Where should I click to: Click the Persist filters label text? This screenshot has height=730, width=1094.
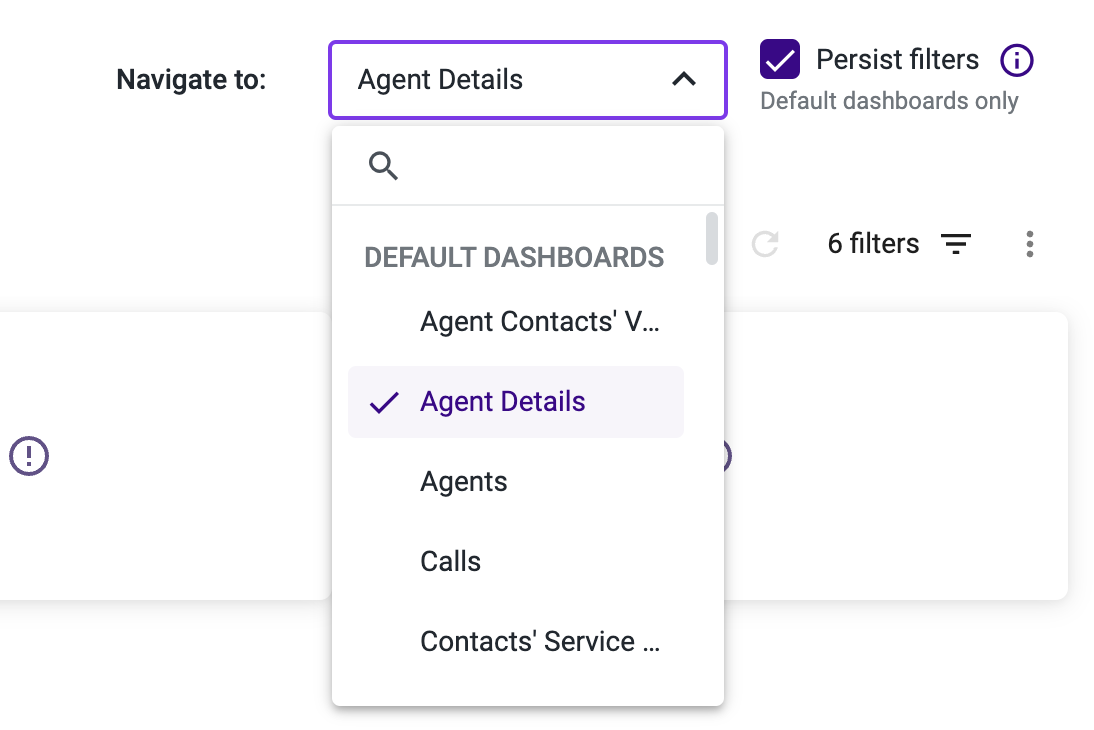pyautogui.click(x=897, y=59)
